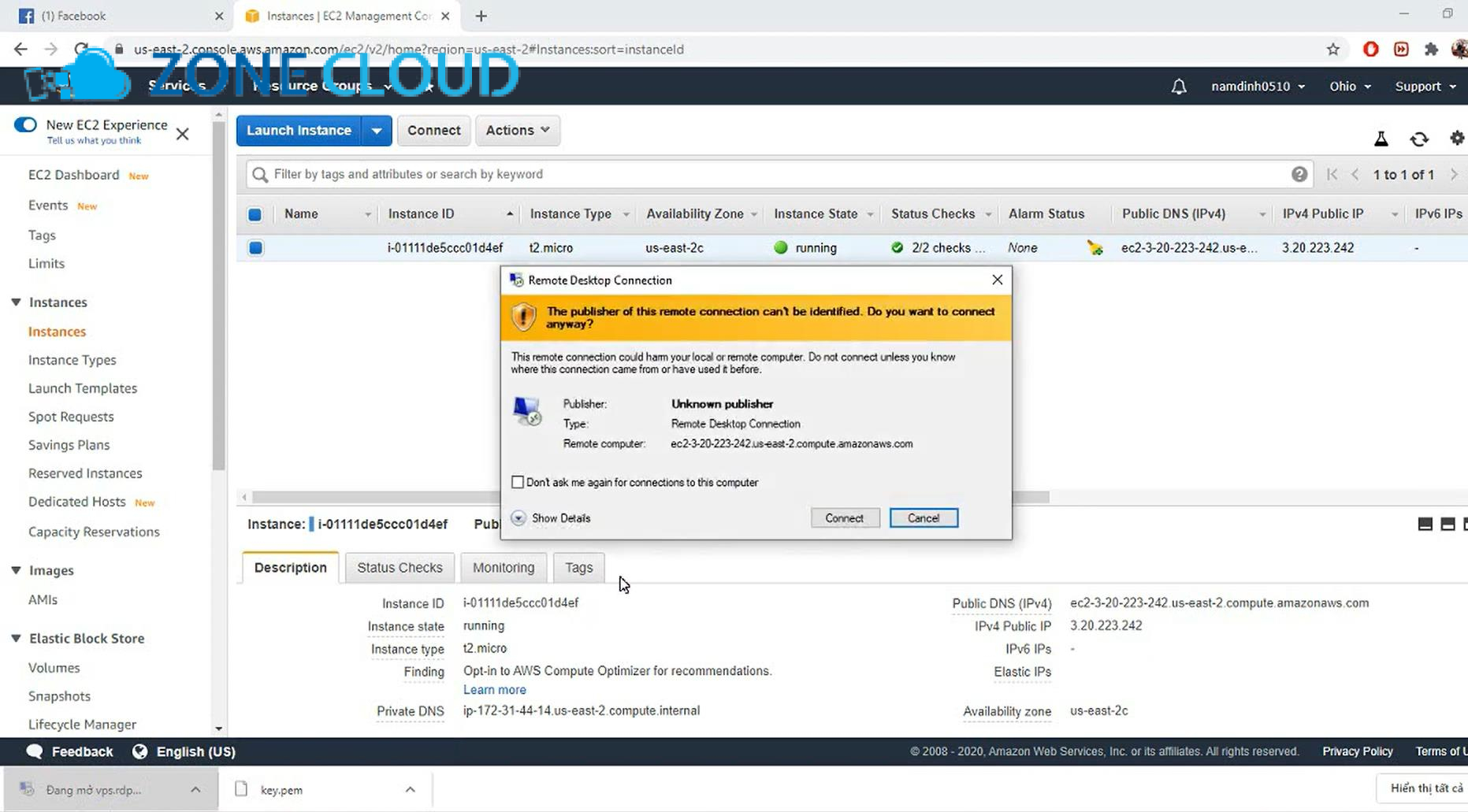Switch to the Monitoring tab
Screen dimensions: 1468x812
coord(503,567)
